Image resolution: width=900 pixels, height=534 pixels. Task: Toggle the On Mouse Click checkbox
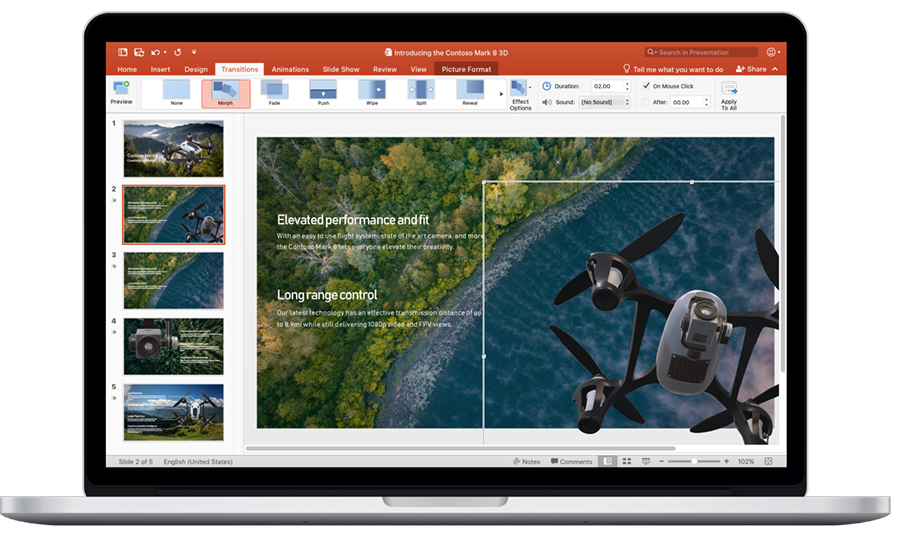coord(646,86)
